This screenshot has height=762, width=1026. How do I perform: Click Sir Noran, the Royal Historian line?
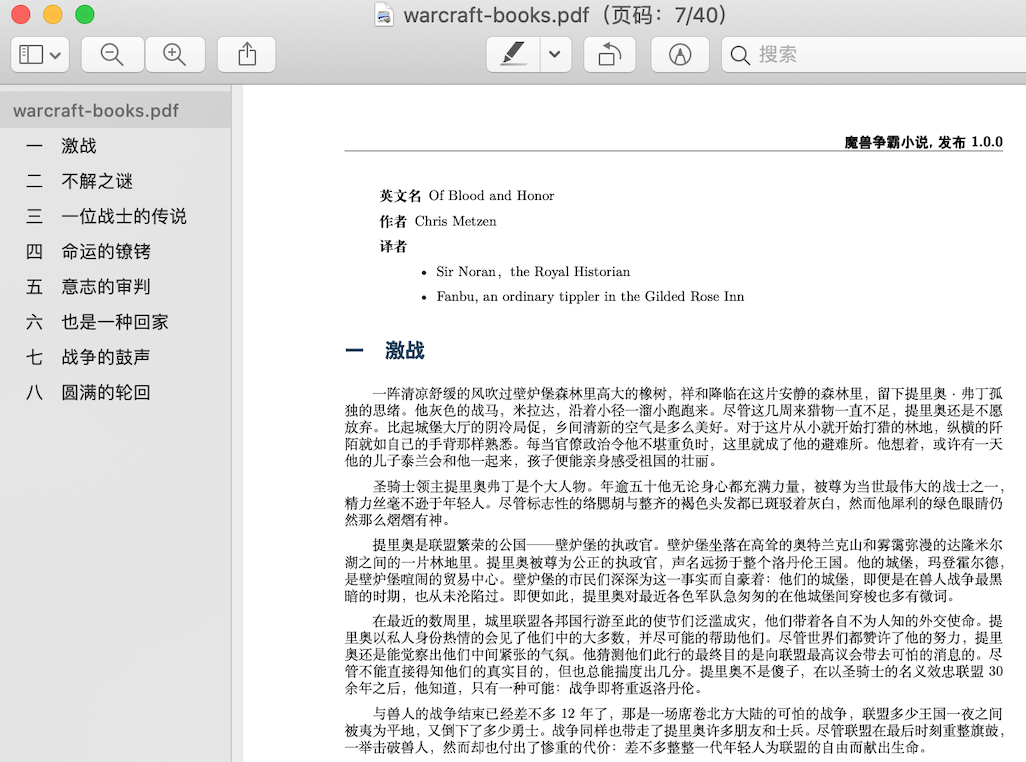pos(533,271)
